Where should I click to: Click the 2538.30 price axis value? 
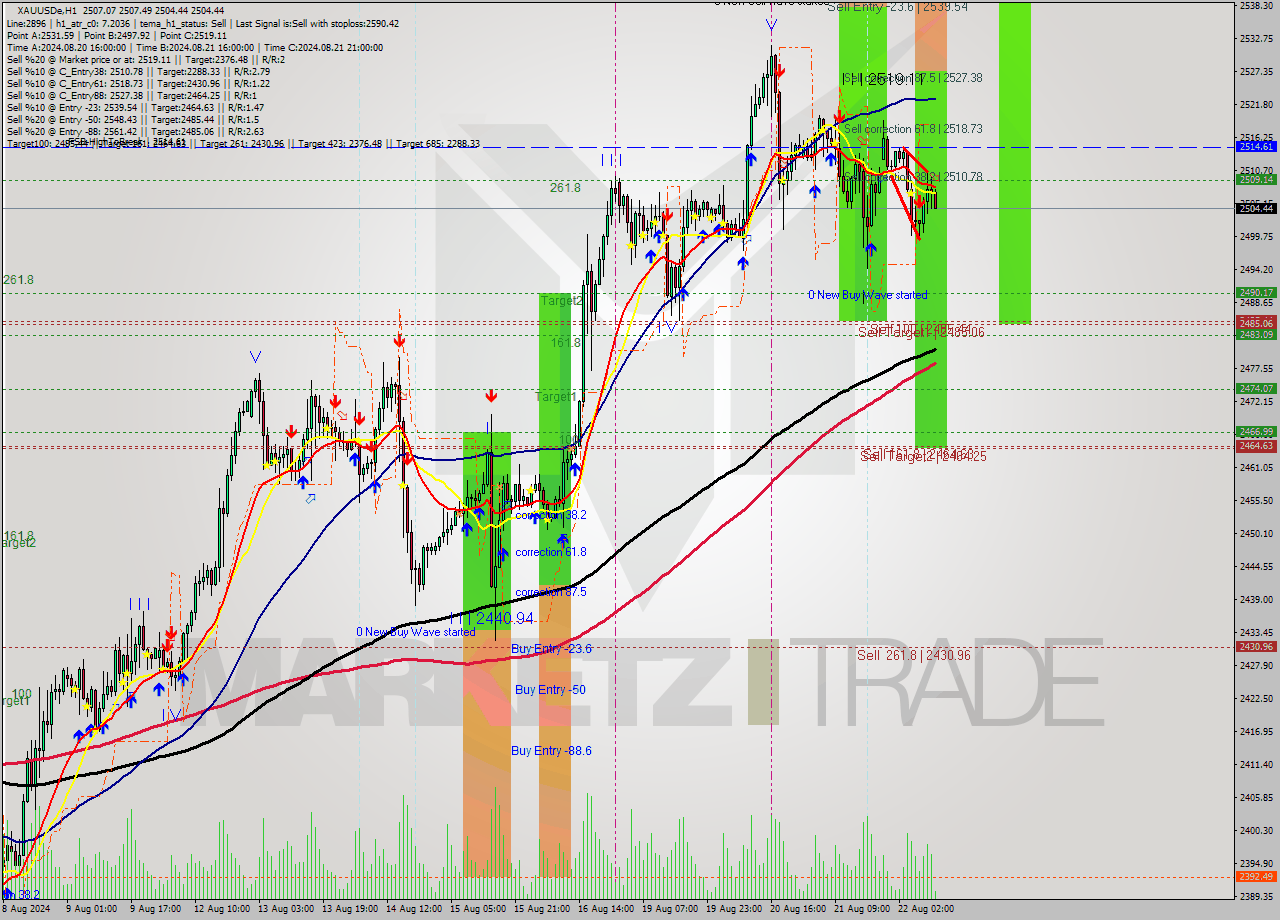pyautogui.click(x=1256, y=6)
